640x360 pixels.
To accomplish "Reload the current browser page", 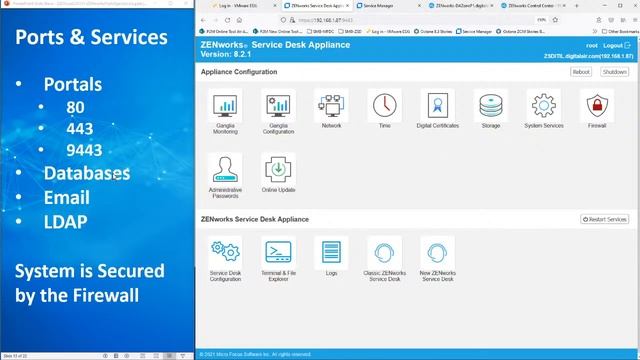I will (227, 20).
